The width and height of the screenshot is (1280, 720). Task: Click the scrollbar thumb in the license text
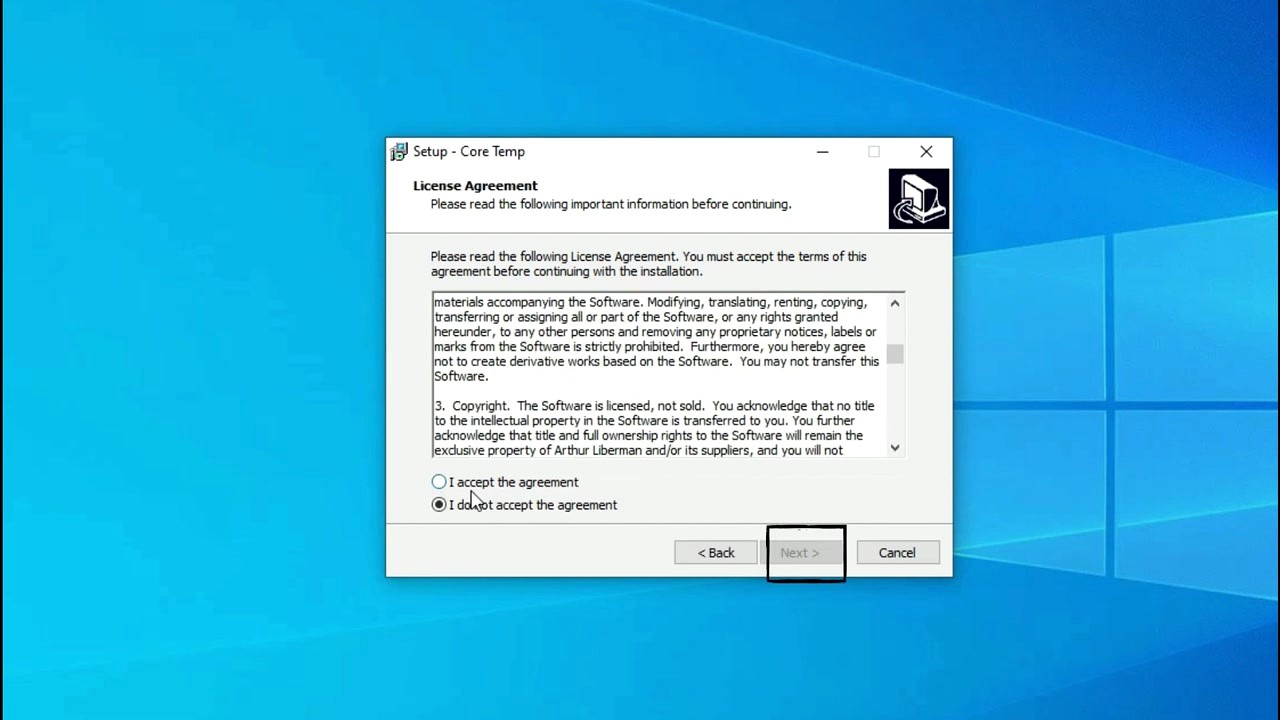pos(894,355)
